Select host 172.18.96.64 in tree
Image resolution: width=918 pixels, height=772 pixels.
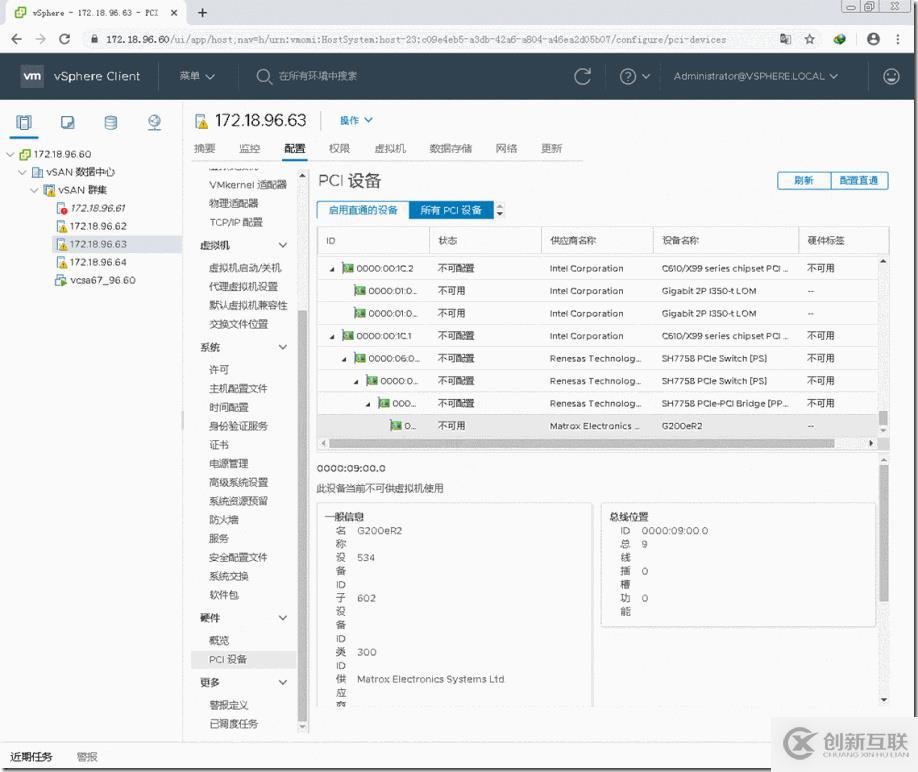98,262
